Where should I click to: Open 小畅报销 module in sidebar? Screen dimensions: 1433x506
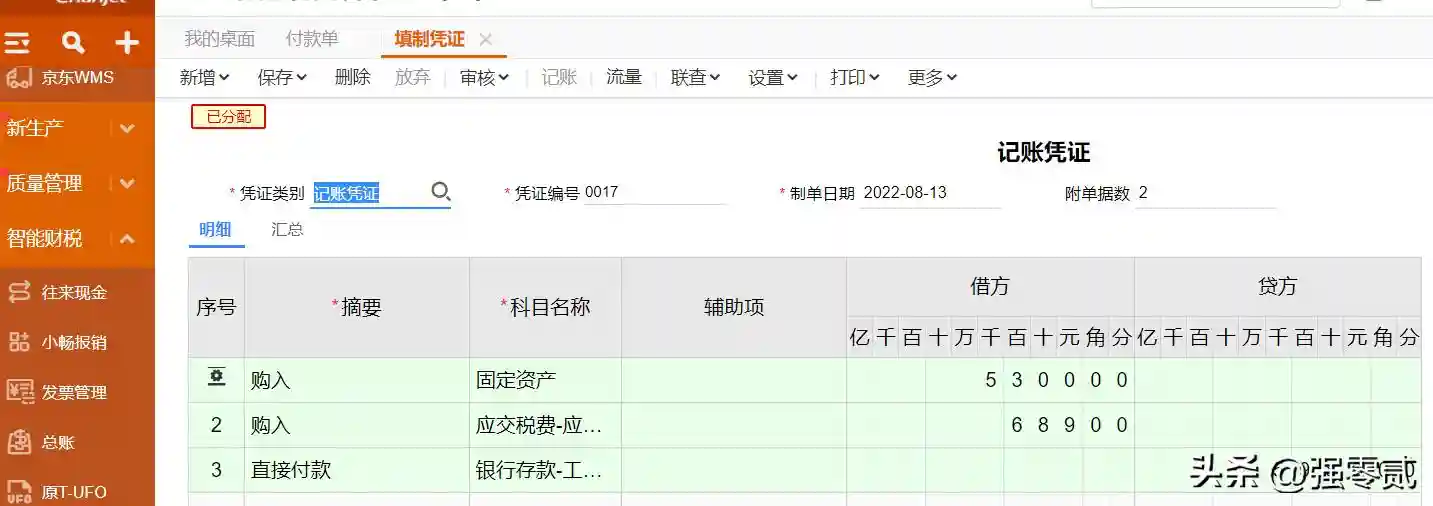coord(73,343)
